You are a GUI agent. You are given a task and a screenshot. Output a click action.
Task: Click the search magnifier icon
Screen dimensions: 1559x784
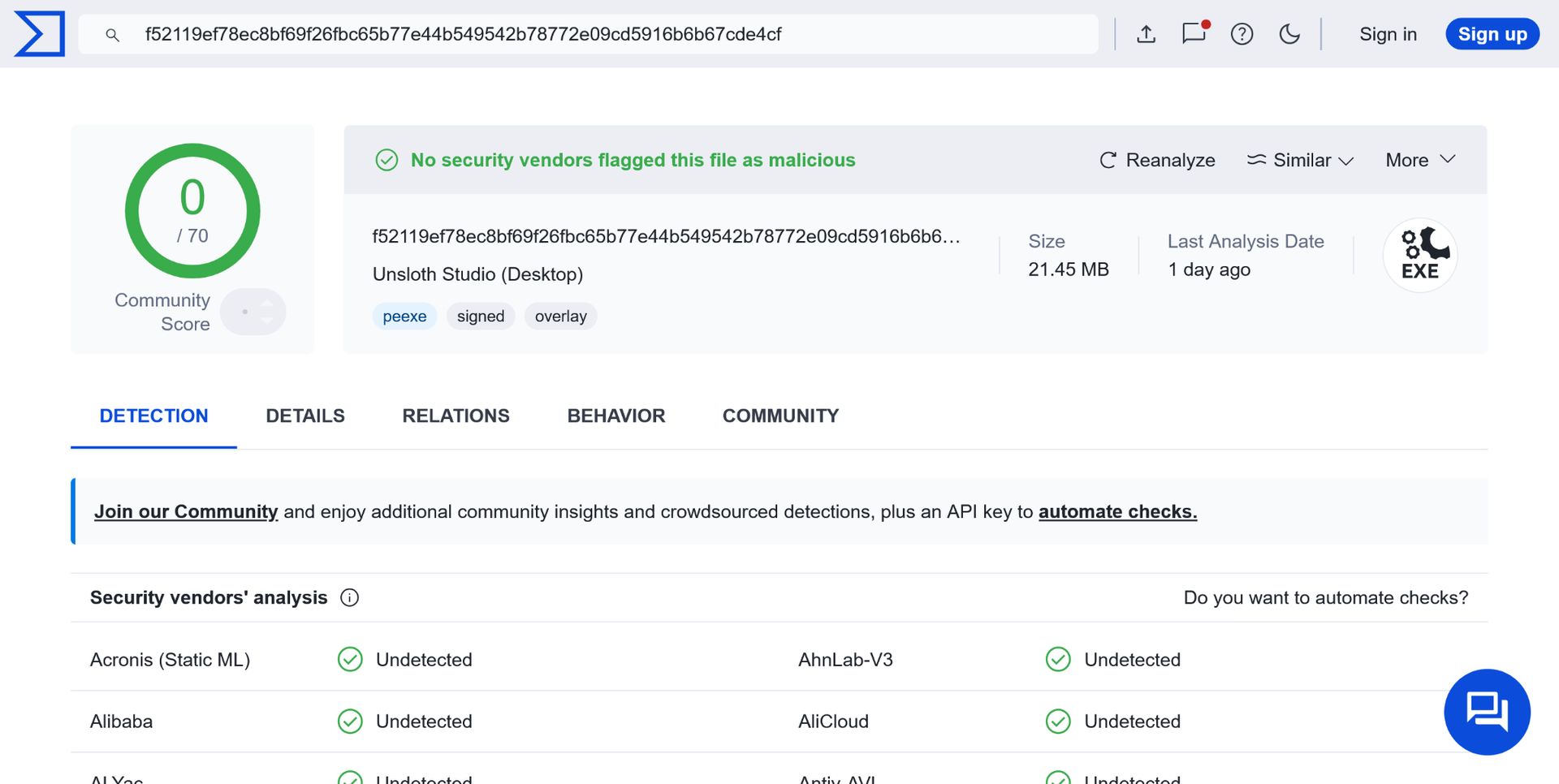pyautogui.click(x=113, y=35)
